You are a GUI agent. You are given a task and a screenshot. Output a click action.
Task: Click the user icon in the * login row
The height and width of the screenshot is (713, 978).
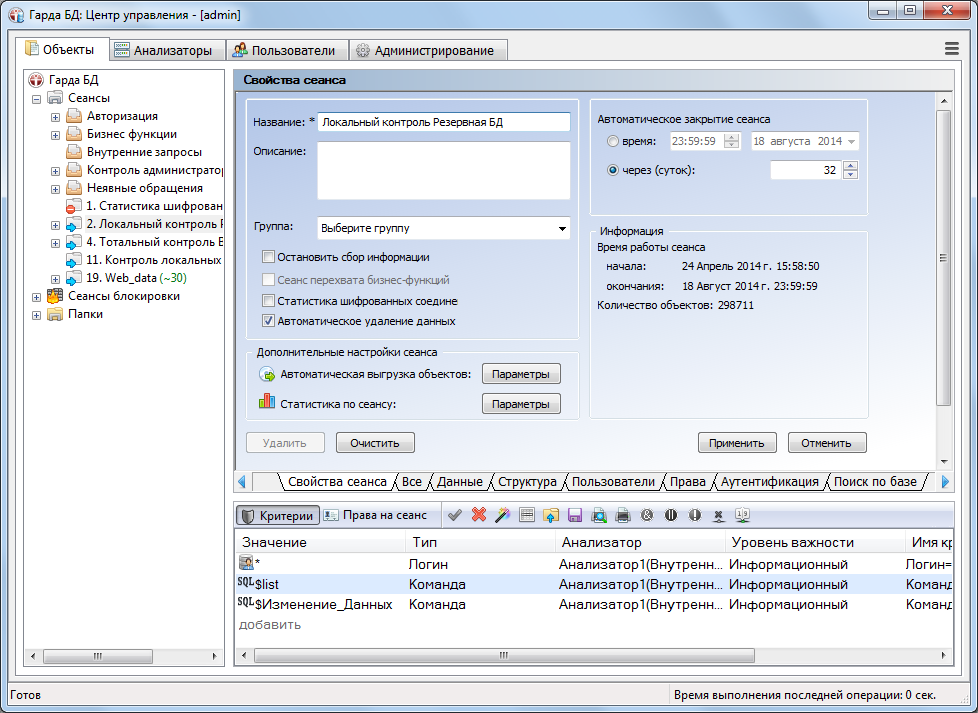[x=246, y=563]
